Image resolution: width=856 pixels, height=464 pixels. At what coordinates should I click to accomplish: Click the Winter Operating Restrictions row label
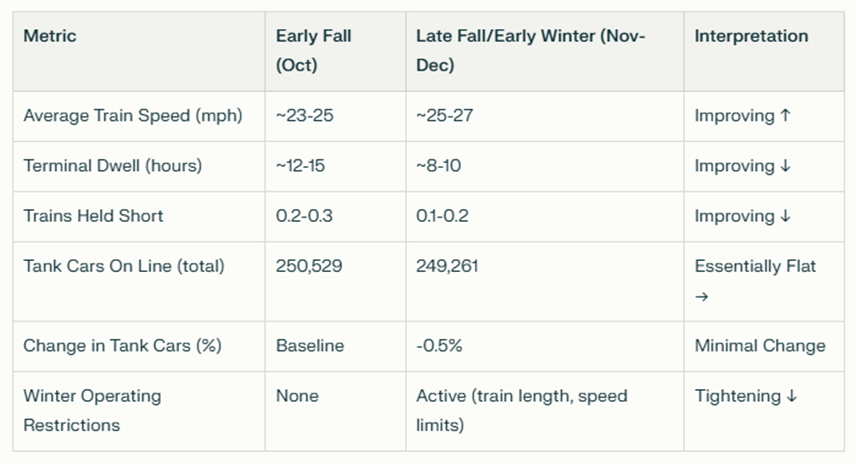tap(92, 410)
